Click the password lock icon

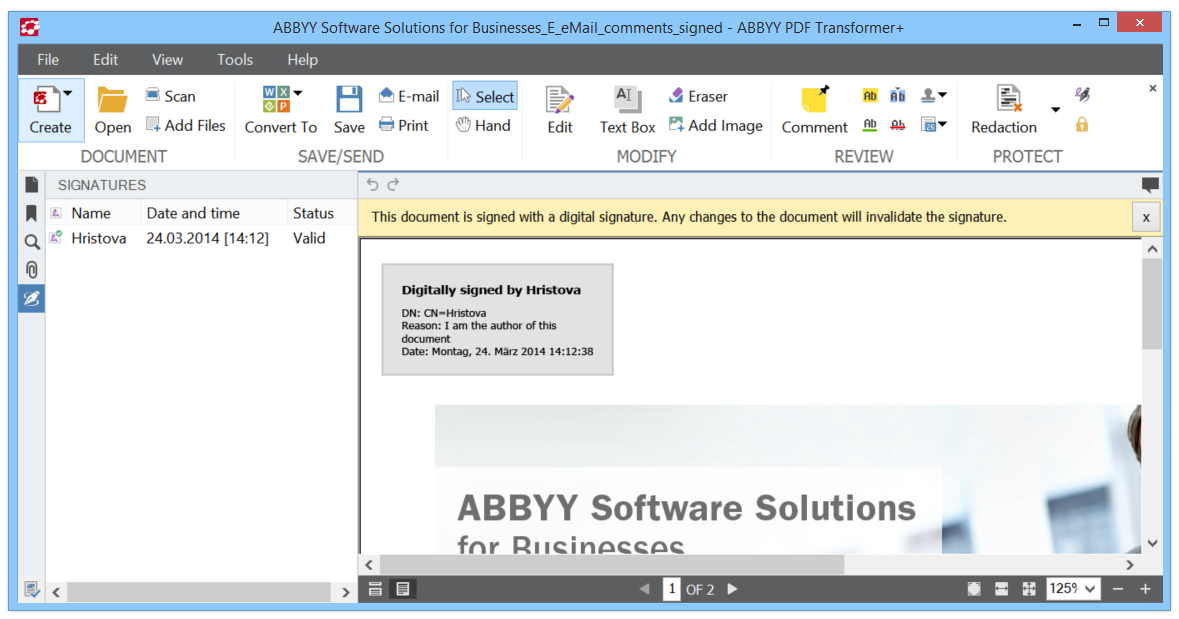pos(1082,124)
